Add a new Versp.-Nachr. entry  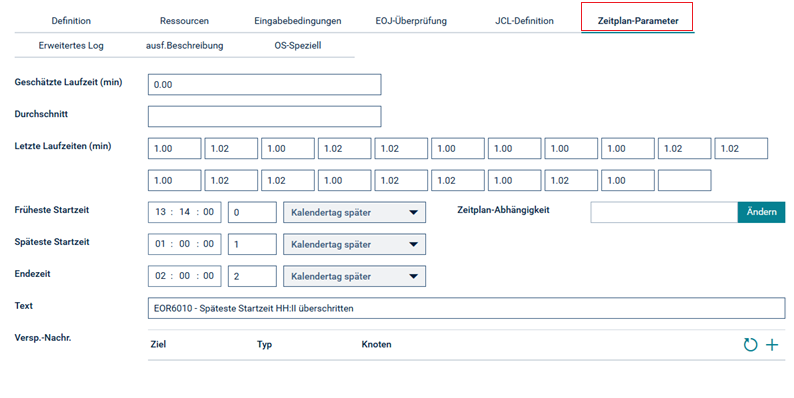[x=772, y=345]
